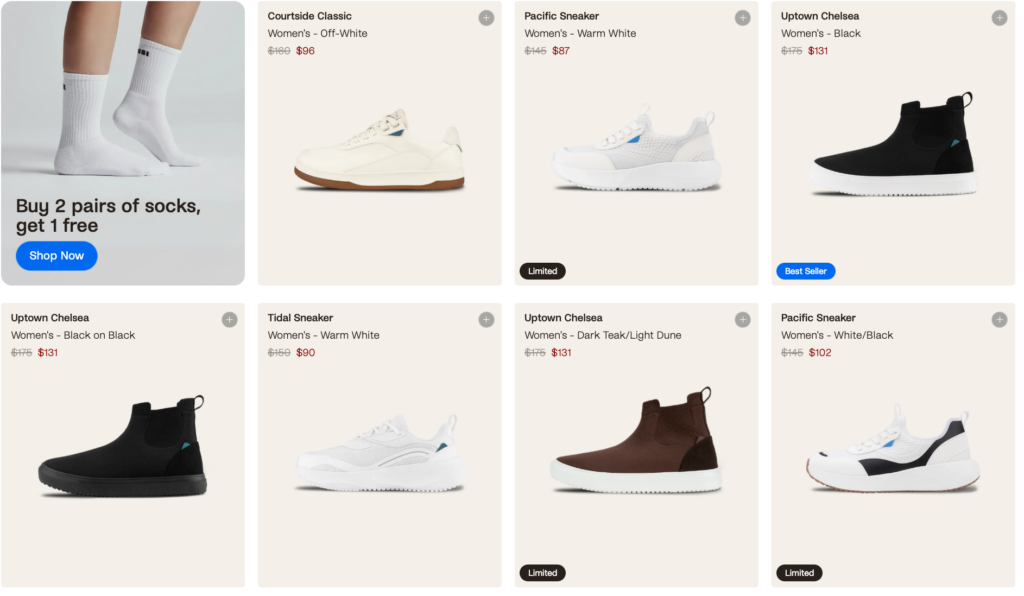Image resolution: width=1024 pixels, height=596 pixels.
Task: Click Limited badge on Dark Teak Chelsea
Action: 542,573
